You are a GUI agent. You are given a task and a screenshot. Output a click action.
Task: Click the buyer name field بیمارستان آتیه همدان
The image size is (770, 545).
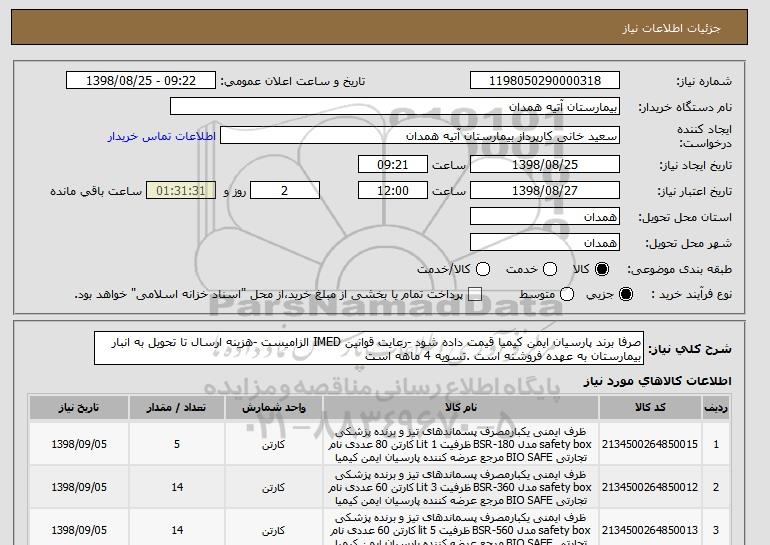point(395,107)
